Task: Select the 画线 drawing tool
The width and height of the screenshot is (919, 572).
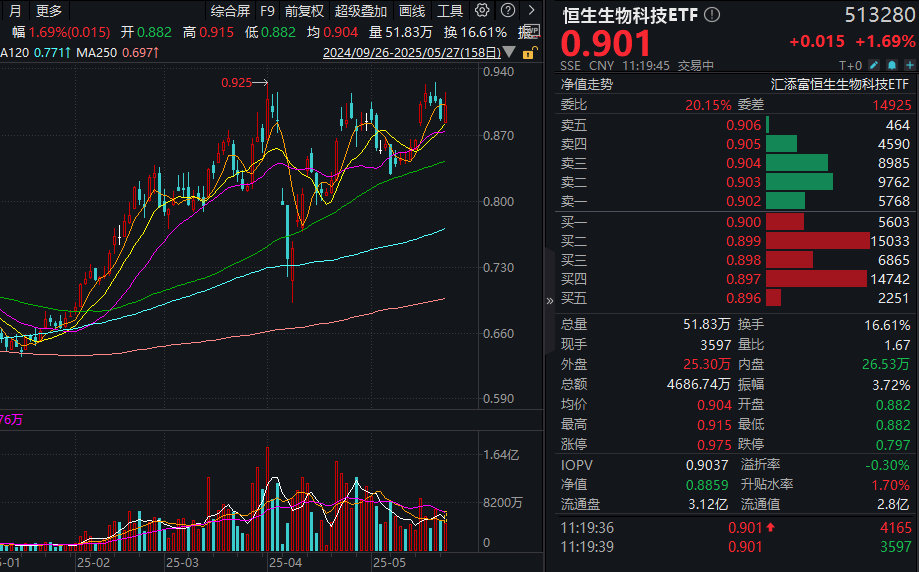Action: (412, 11)
